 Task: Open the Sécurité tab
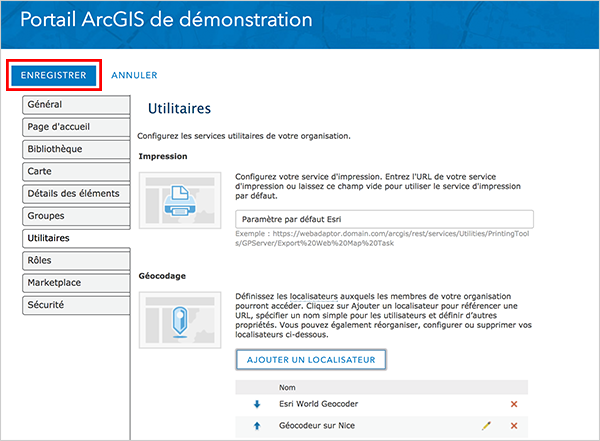tap(76, 305)
